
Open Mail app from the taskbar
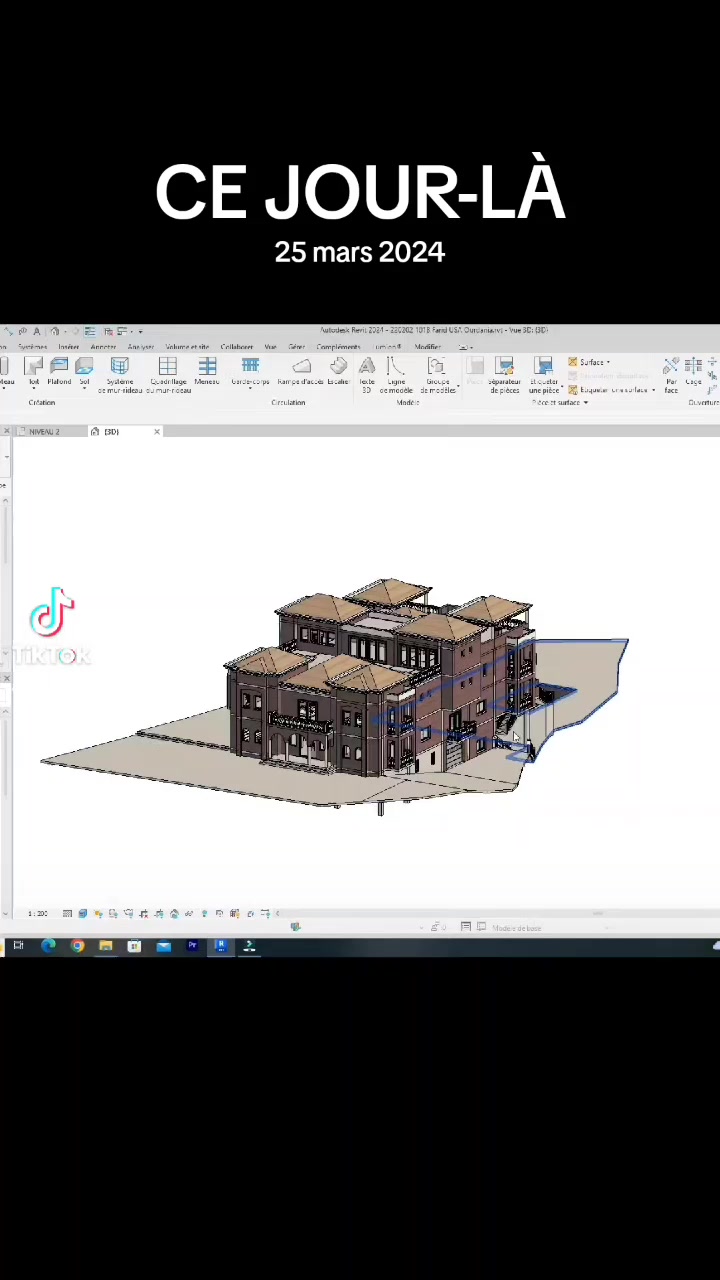[163, 946]
